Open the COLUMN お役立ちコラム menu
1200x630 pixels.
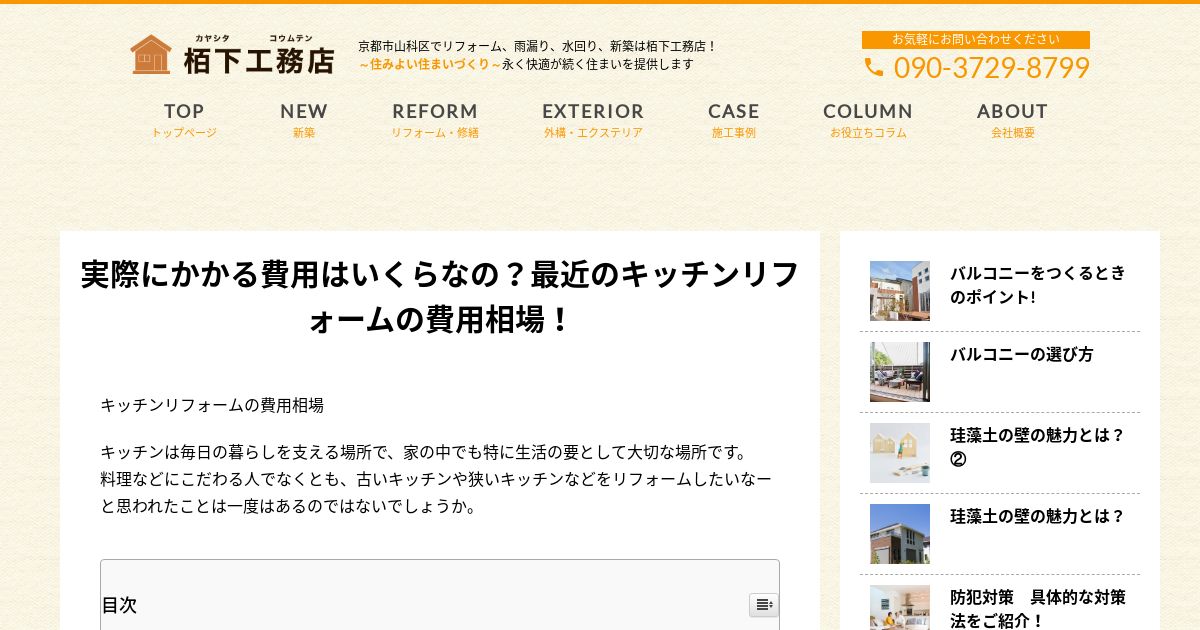click(x=868, y=120)
